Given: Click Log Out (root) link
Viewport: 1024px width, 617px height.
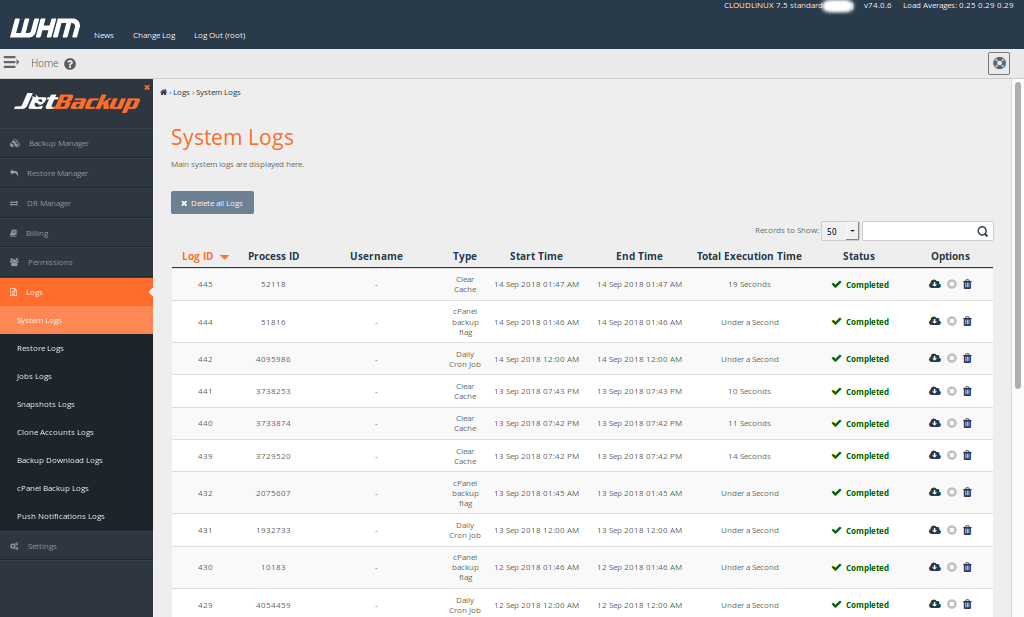Looking at the screenshot, I should (219, 35).
